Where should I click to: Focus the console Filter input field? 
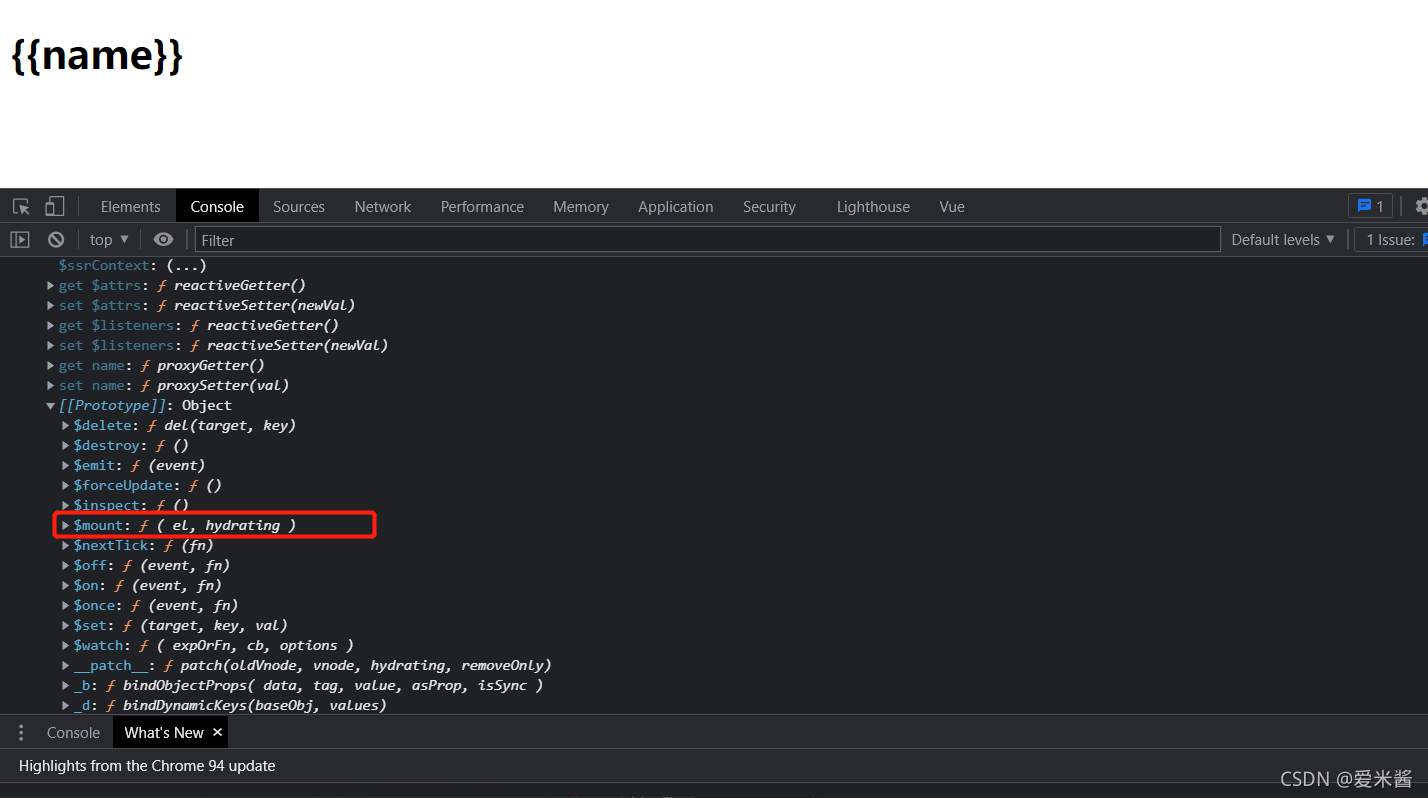coord(708,240)
